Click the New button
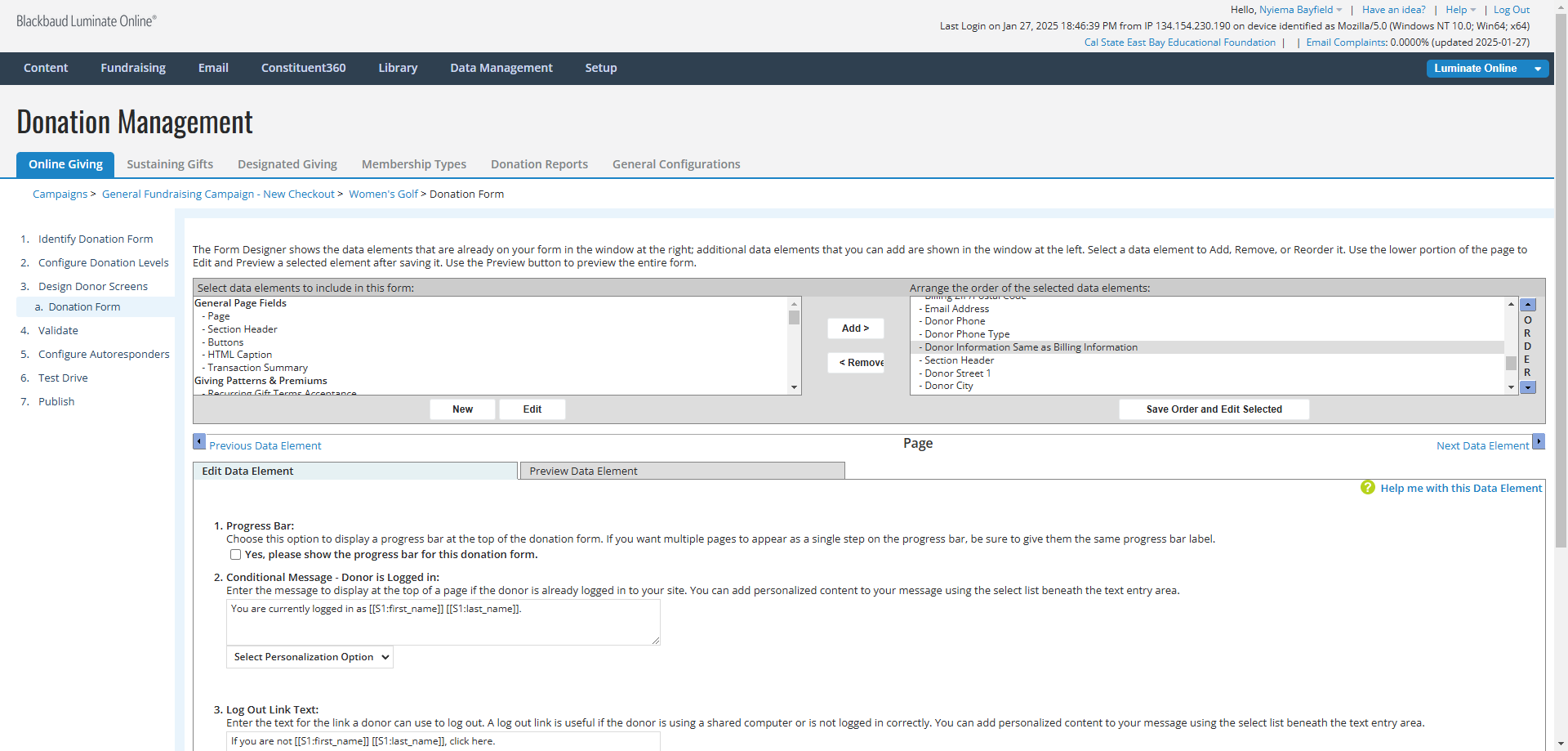 tap(462, 409)
